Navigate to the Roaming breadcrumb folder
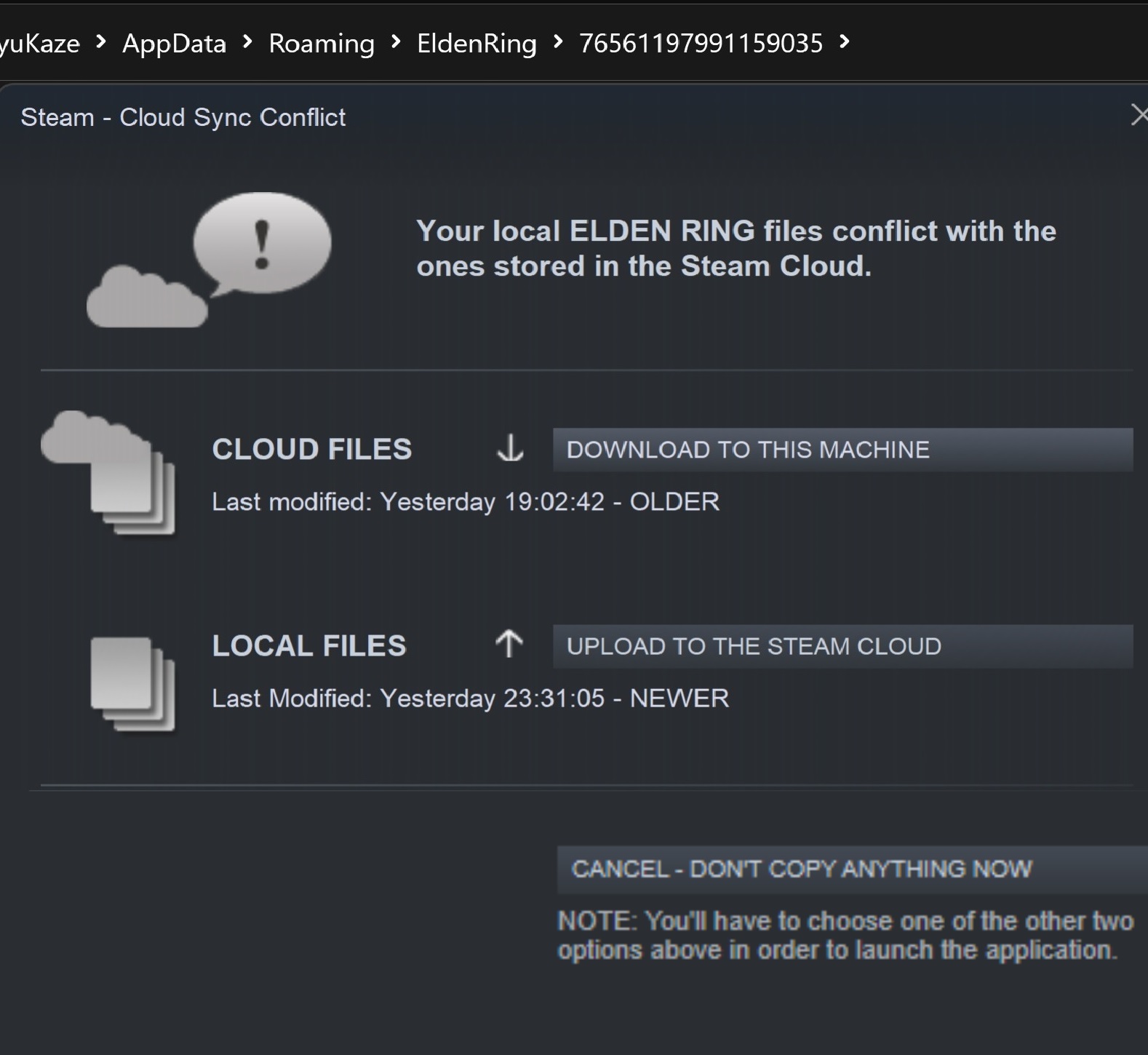Viewport: 1148px width, 1055px height. (x=322, y=44)
